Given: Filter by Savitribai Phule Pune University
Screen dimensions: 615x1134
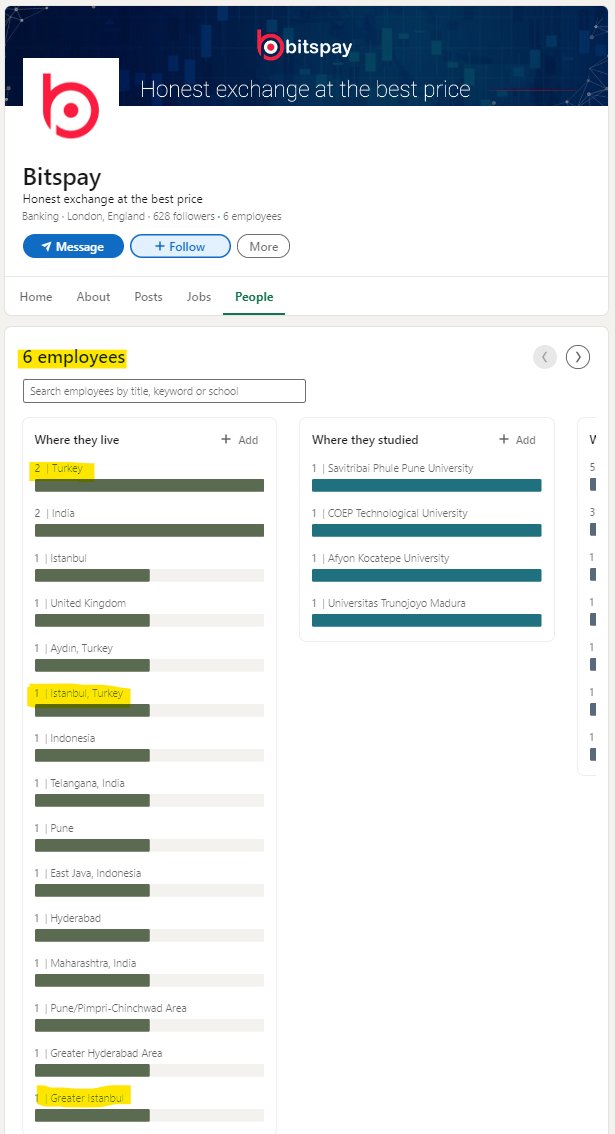Looking at the screenshot, I should click(x=426, y=477).
